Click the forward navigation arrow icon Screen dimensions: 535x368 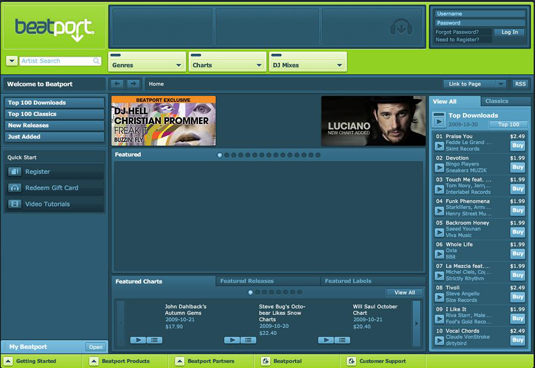[133, 84]
